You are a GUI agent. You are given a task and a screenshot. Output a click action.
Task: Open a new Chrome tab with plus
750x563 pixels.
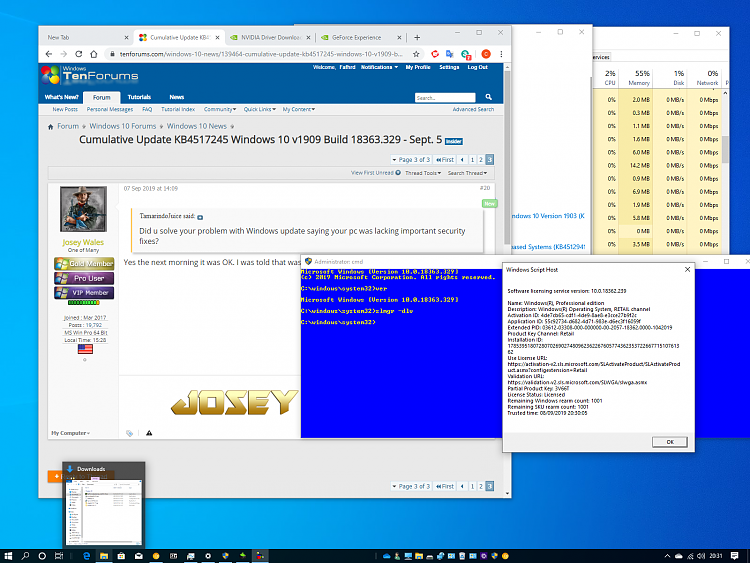(x=417, y=37)
